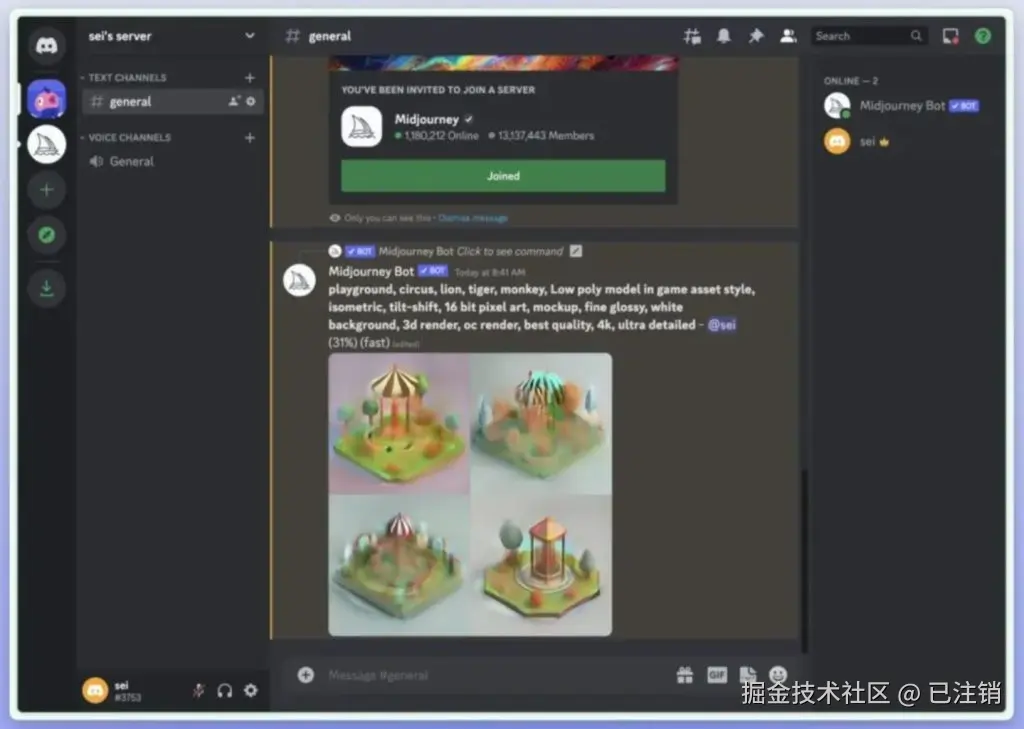1024x729 pixels.
Task: Open Help question mark icon
Action: click(983, 36)
